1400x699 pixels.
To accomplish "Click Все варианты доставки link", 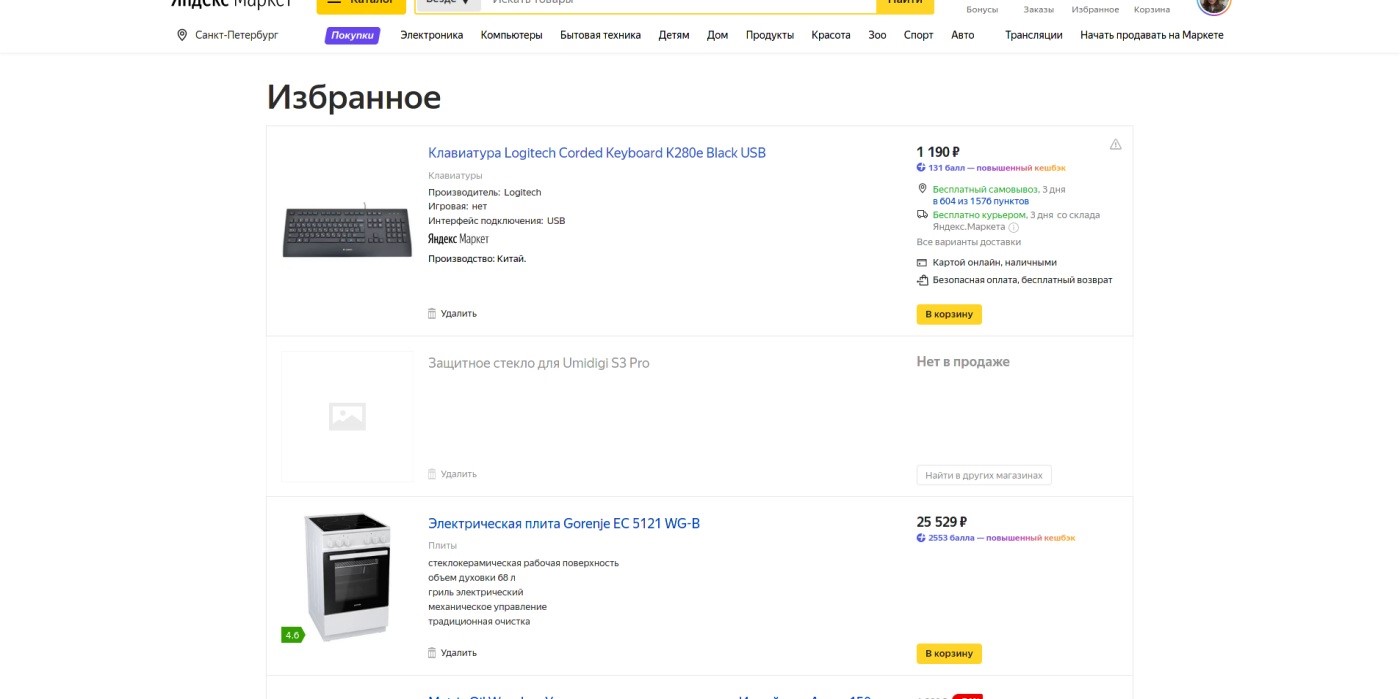I will coord(969,242).
